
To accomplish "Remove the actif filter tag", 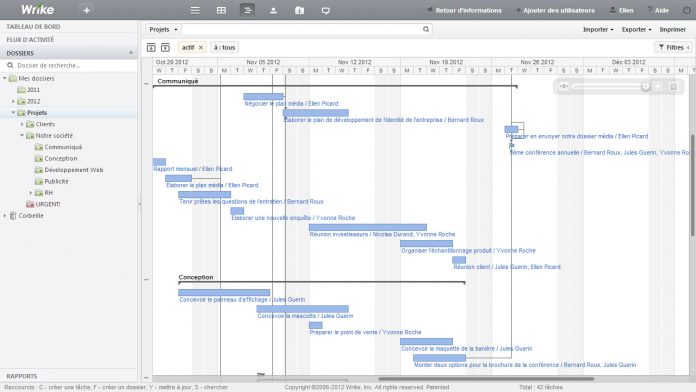I will pyautogui.click(x=201, y=48).
